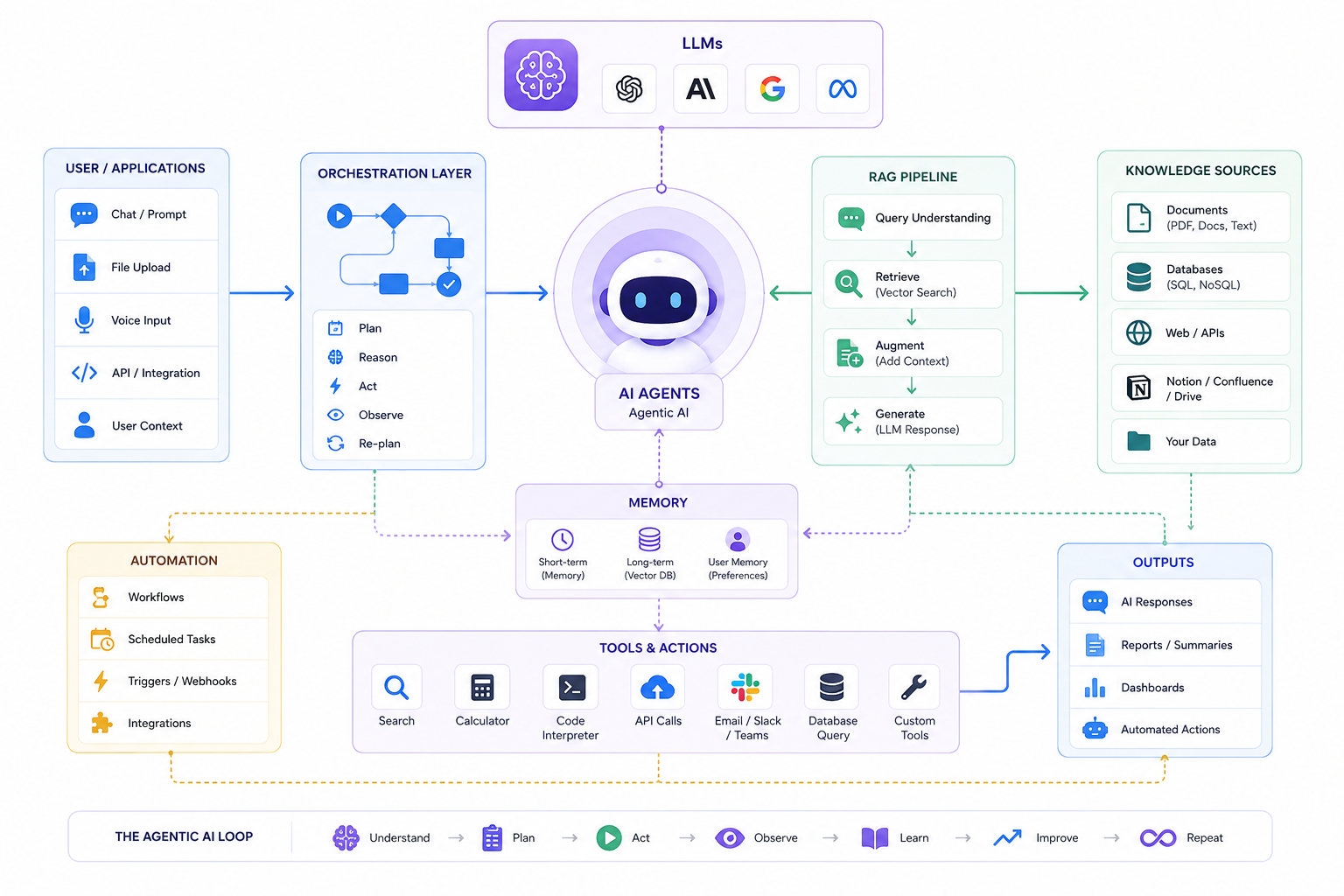Image resolution: width=1344 pixels, height=896 pixels.
Task: Click the Generate sparkles icon
Action: coord(849,421)
